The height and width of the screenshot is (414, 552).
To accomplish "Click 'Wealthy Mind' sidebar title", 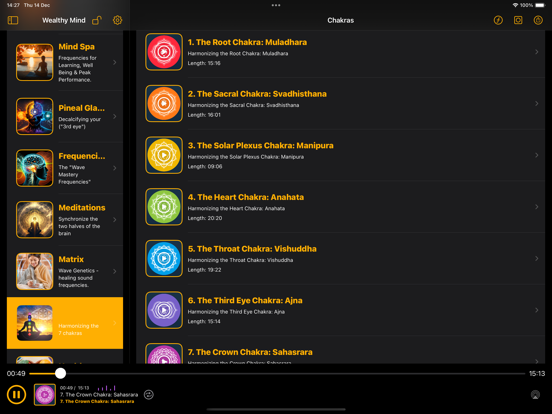I will (64, 20).
